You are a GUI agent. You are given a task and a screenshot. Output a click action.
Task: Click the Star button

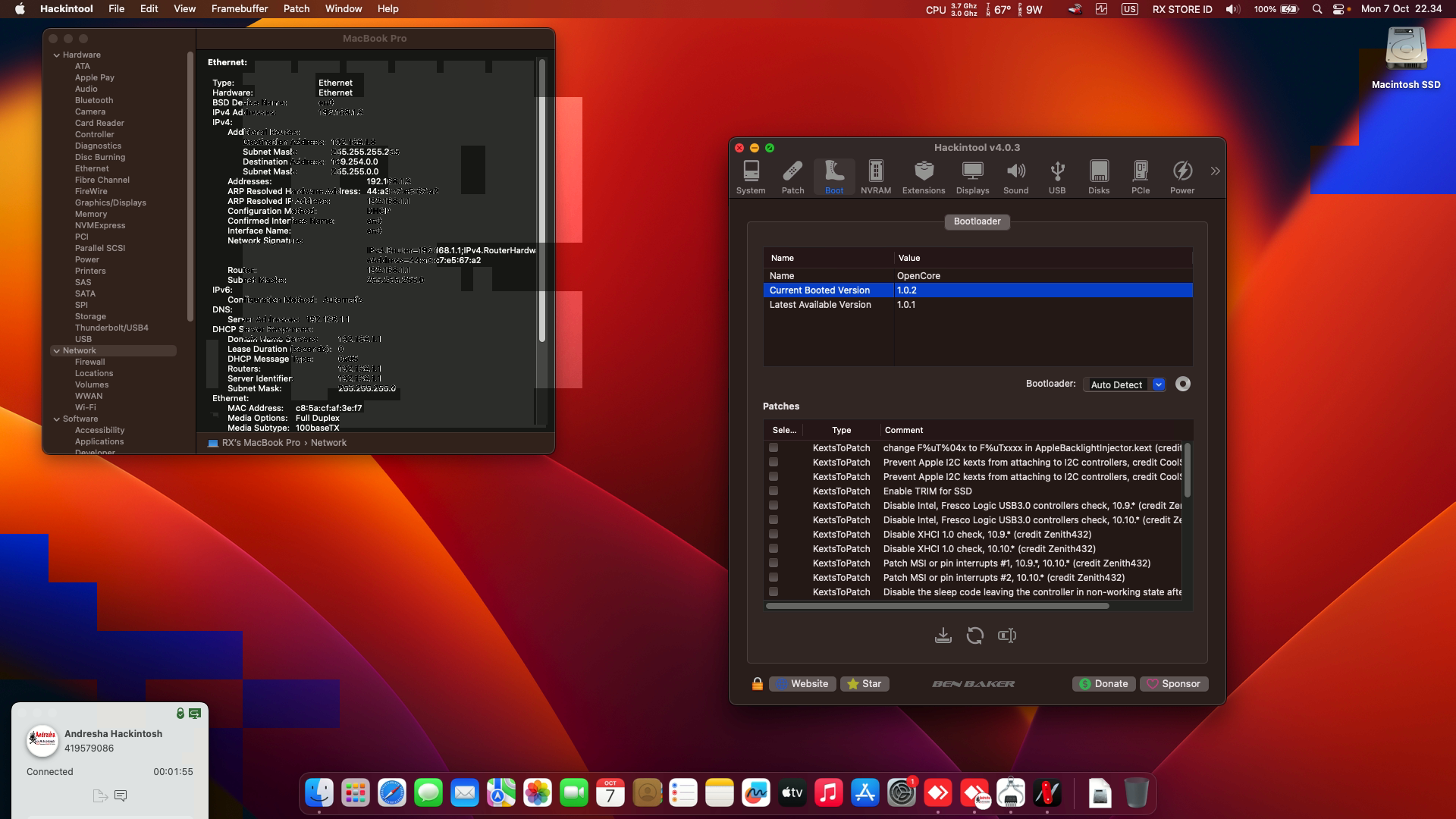tap(864, 684)
